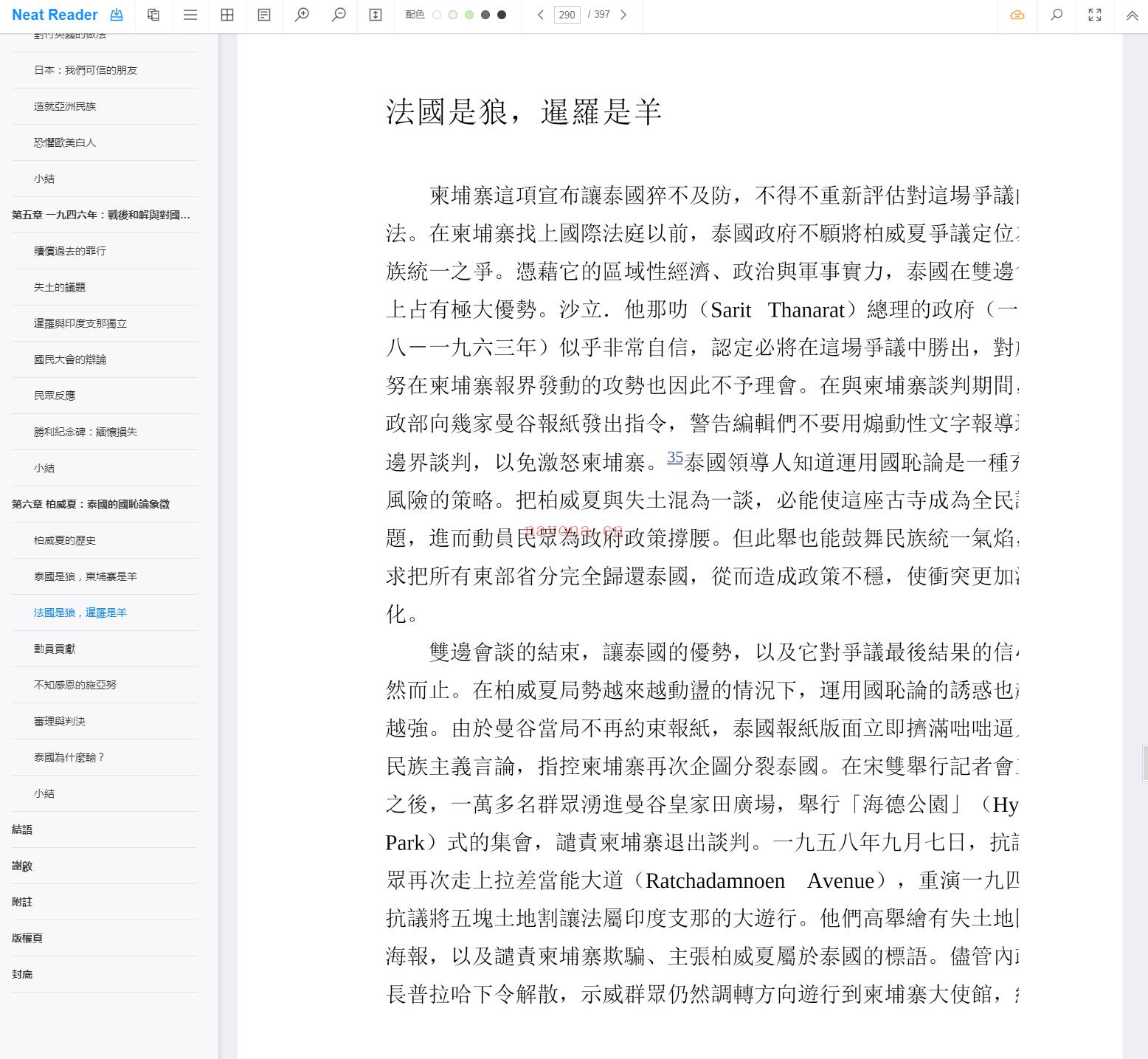Zoom out with the magnifier minus icon
The image size is (1148, 1059).
point(339,15)
